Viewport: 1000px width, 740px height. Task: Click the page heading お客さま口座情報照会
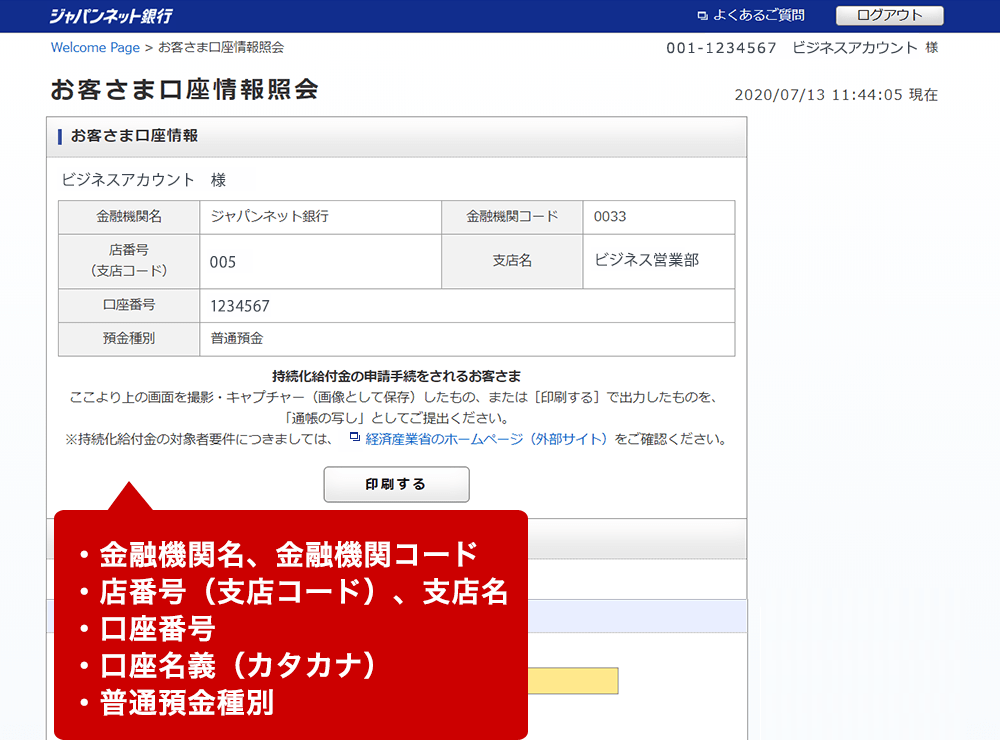point(184,89)
